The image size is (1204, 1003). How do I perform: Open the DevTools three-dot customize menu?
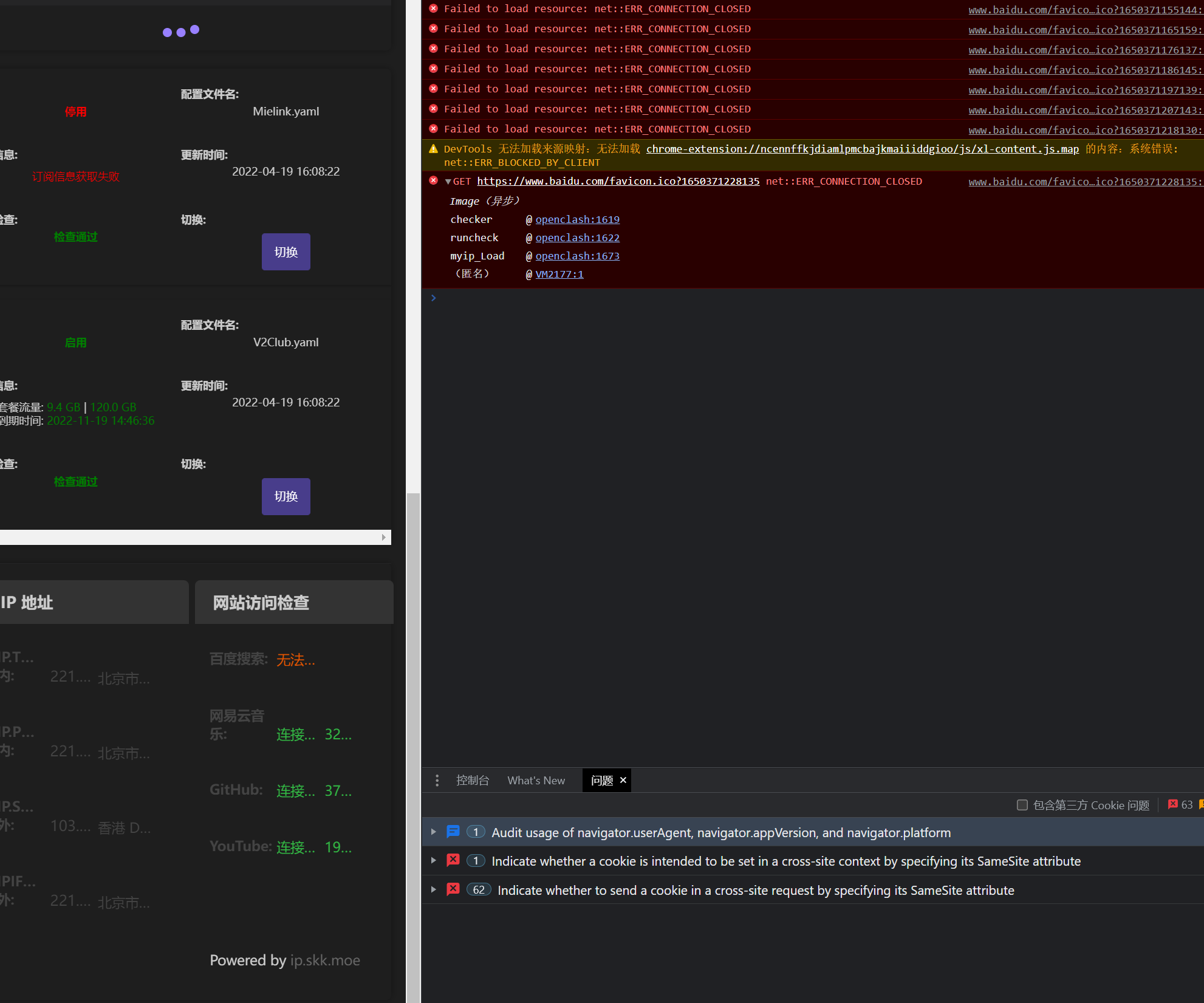pos(437,780)
